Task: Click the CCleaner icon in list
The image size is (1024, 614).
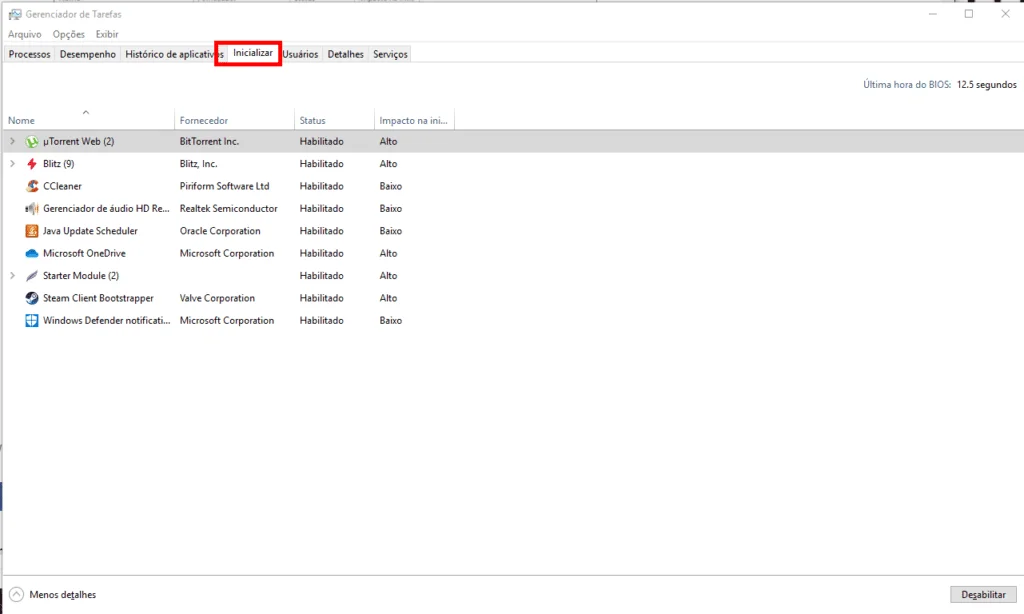Action: click(31, 186)
